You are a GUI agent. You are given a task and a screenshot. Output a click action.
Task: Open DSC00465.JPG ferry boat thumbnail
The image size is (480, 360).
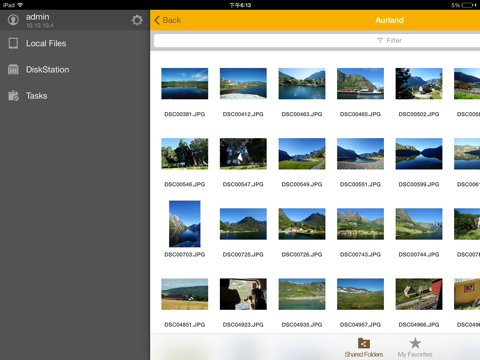click(360, 84)
